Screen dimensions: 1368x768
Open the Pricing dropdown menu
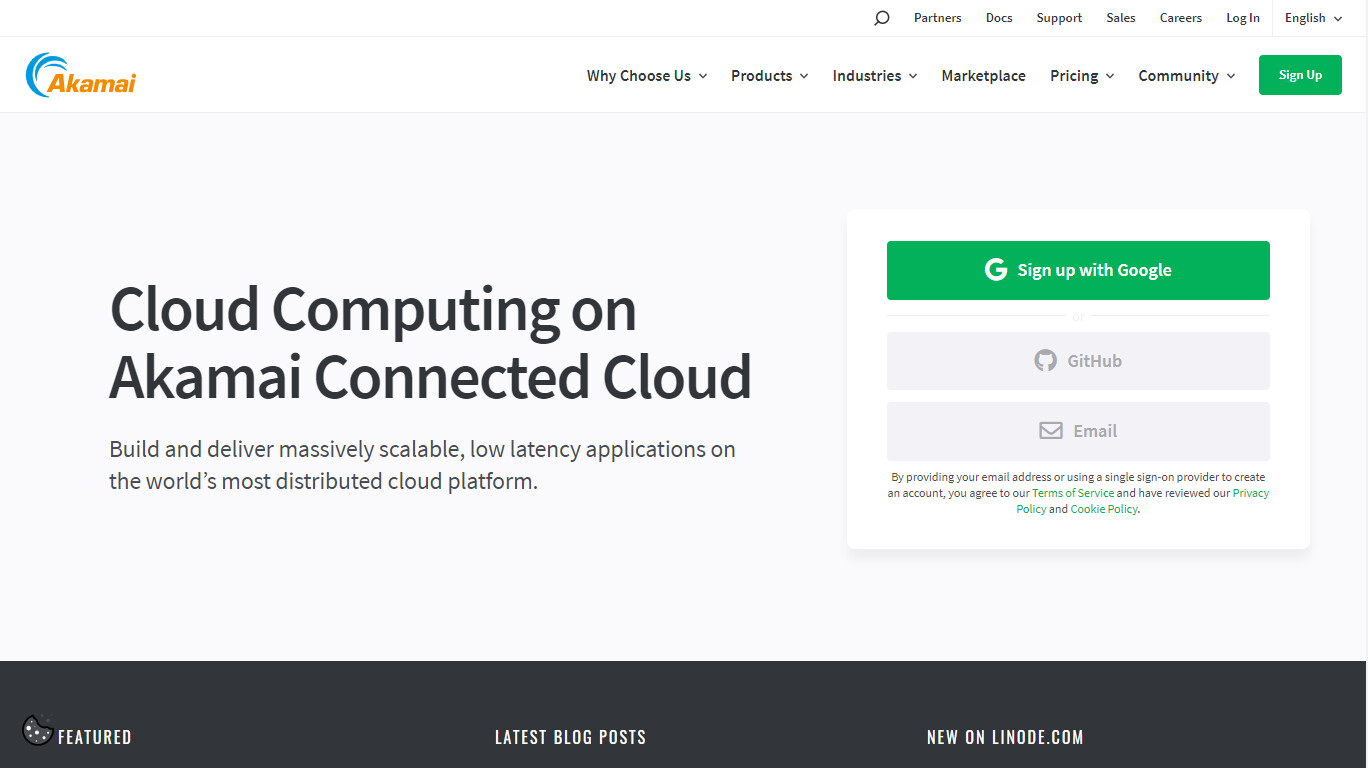[1082, 76]
